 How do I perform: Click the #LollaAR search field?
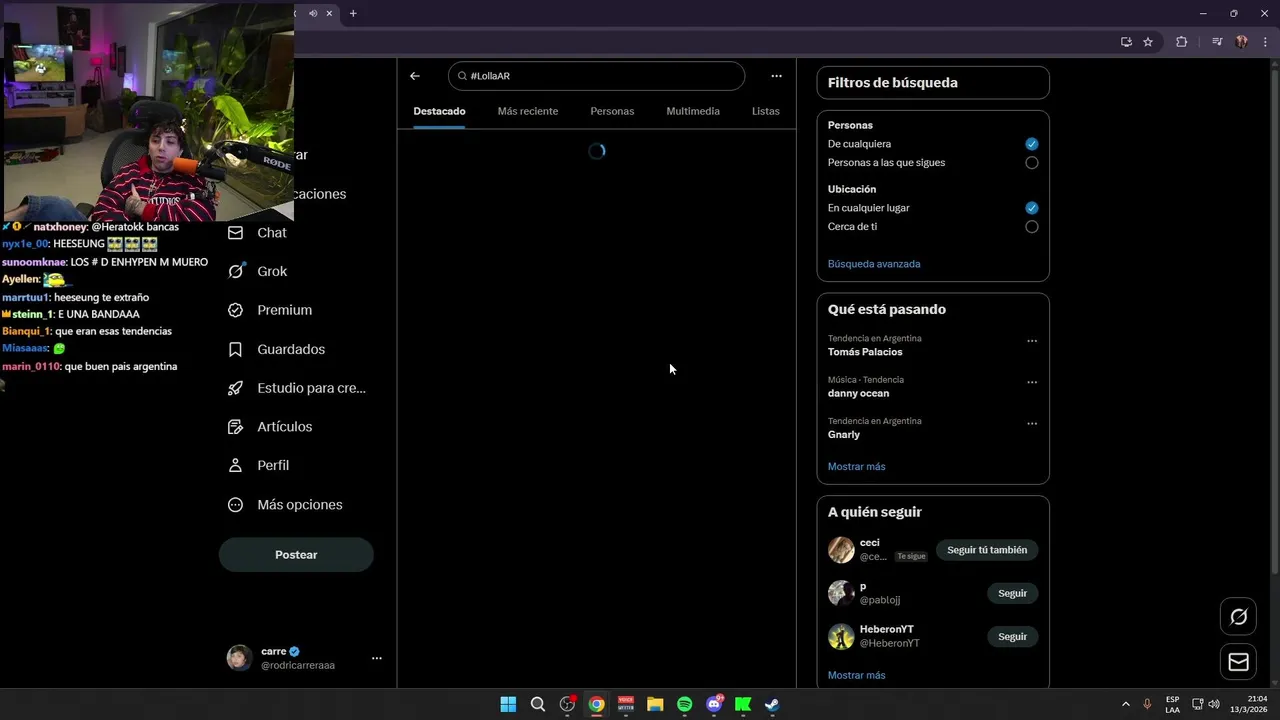(x=596, y=76)
